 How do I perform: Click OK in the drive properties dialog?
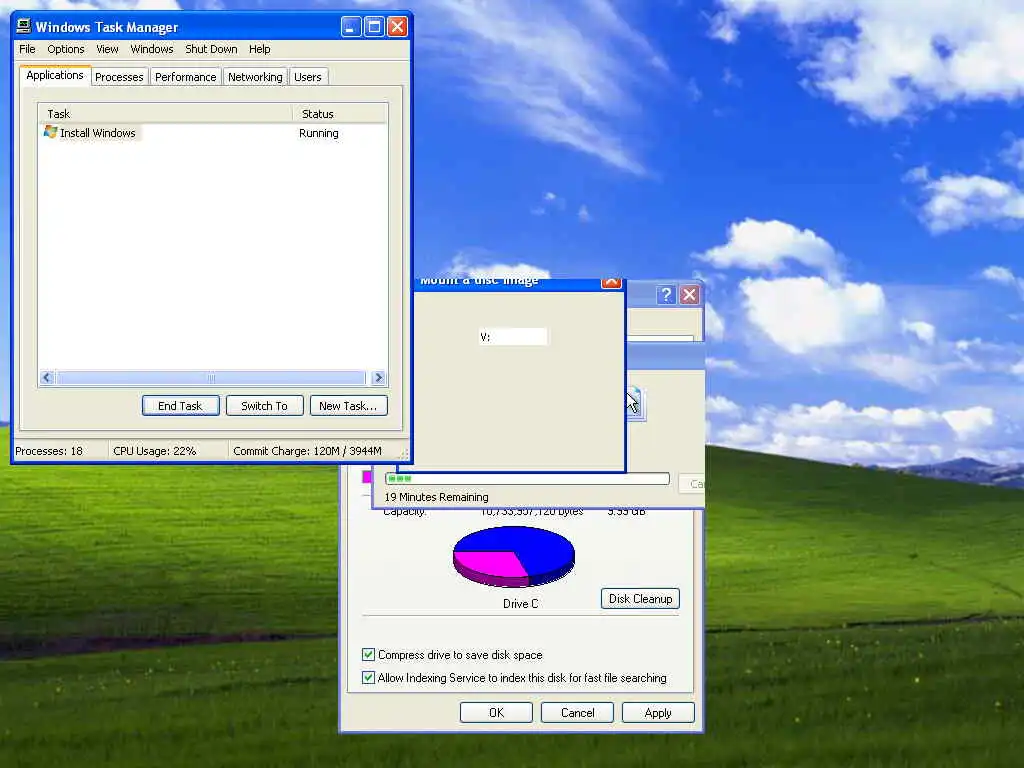click(x=496, y=712)
